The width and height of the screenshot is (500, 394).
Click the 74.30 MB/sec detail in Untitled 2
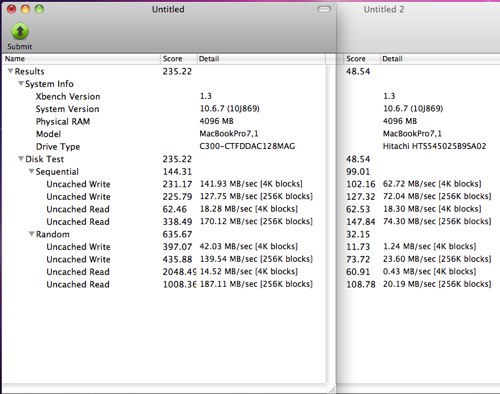[x=437, y=221]
